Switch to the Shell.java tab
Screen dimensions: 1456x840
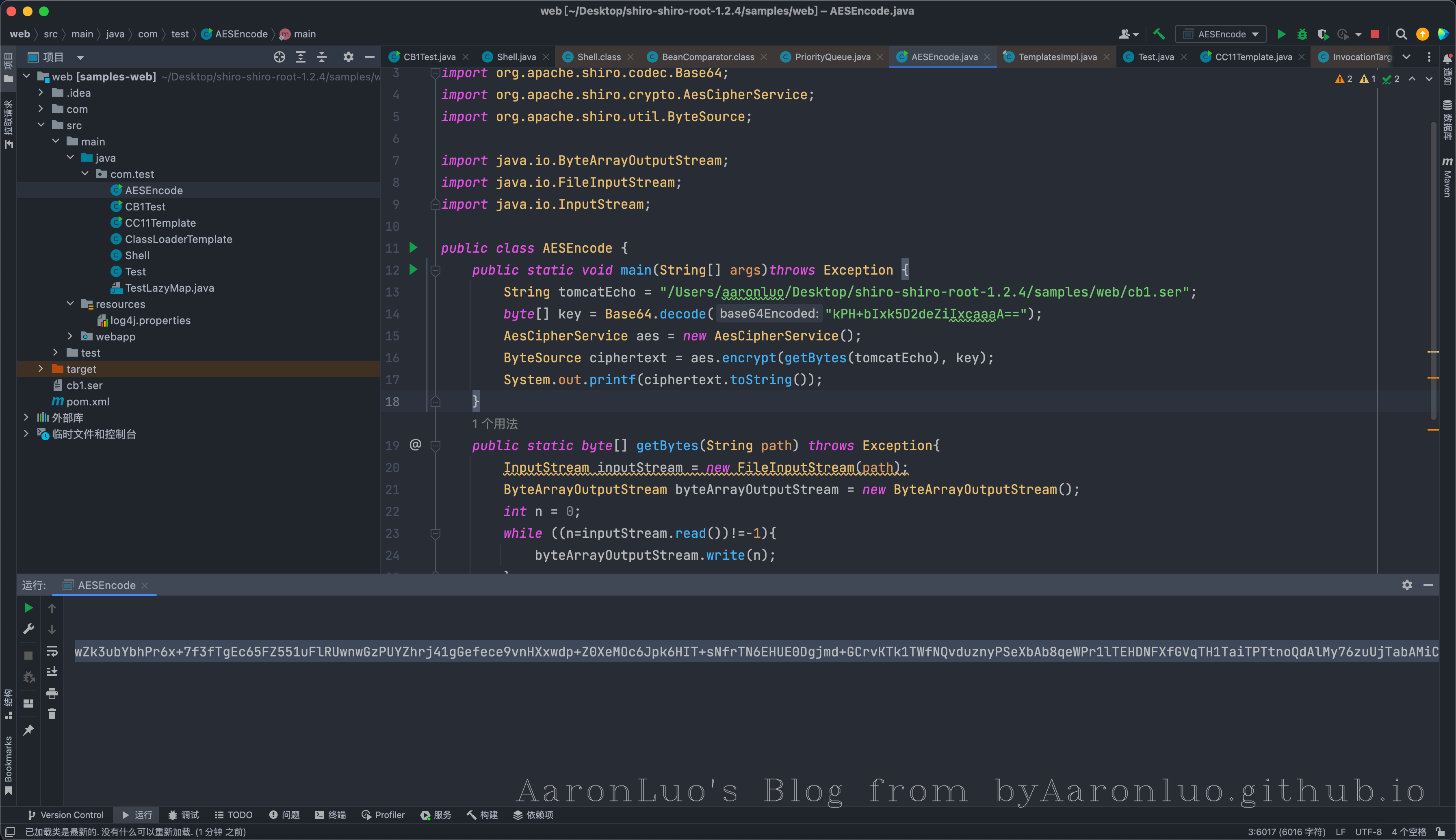[516, 56]
